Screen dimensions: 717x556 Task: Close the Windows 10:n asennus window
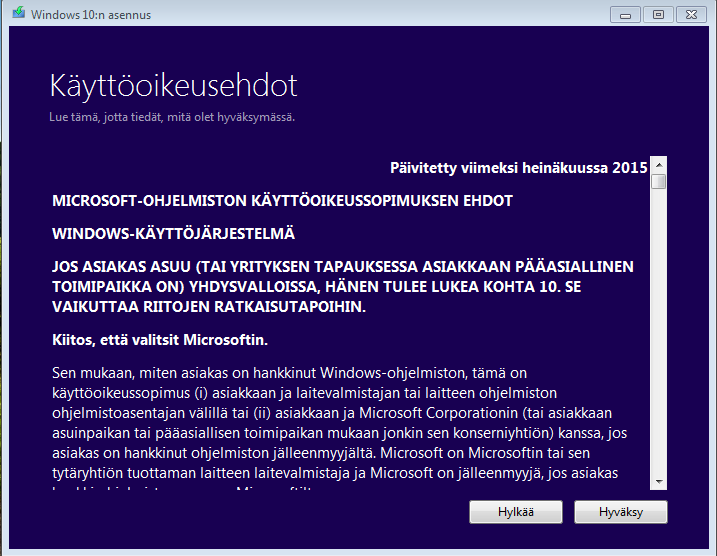coord(691,15)
